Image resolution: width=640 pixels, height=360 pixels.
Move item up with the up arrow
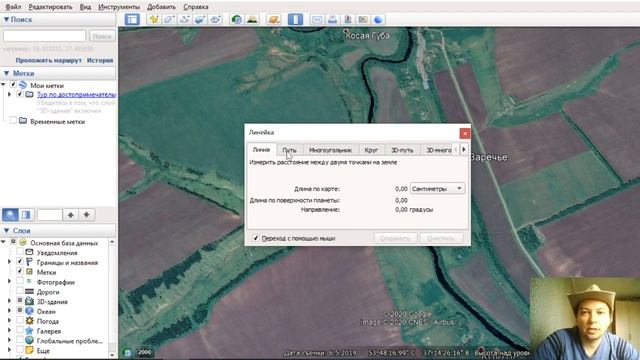pyautogui.click(x=71, y=215)
